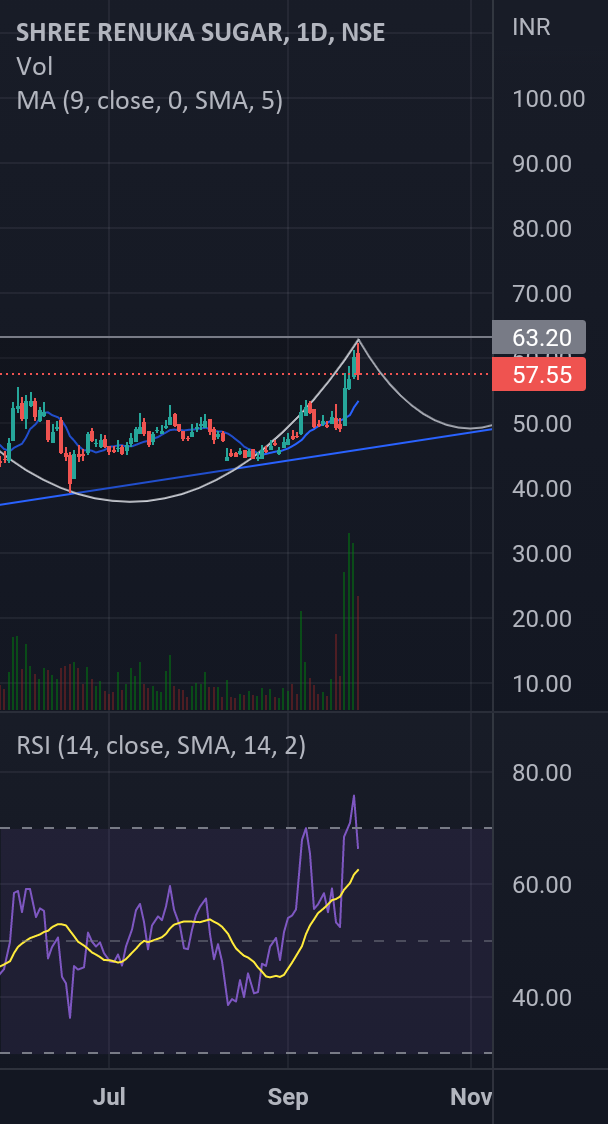Click the 90.00 price axis value
The width and height of the screenshot is (608, 1124).
coord(542,164)
